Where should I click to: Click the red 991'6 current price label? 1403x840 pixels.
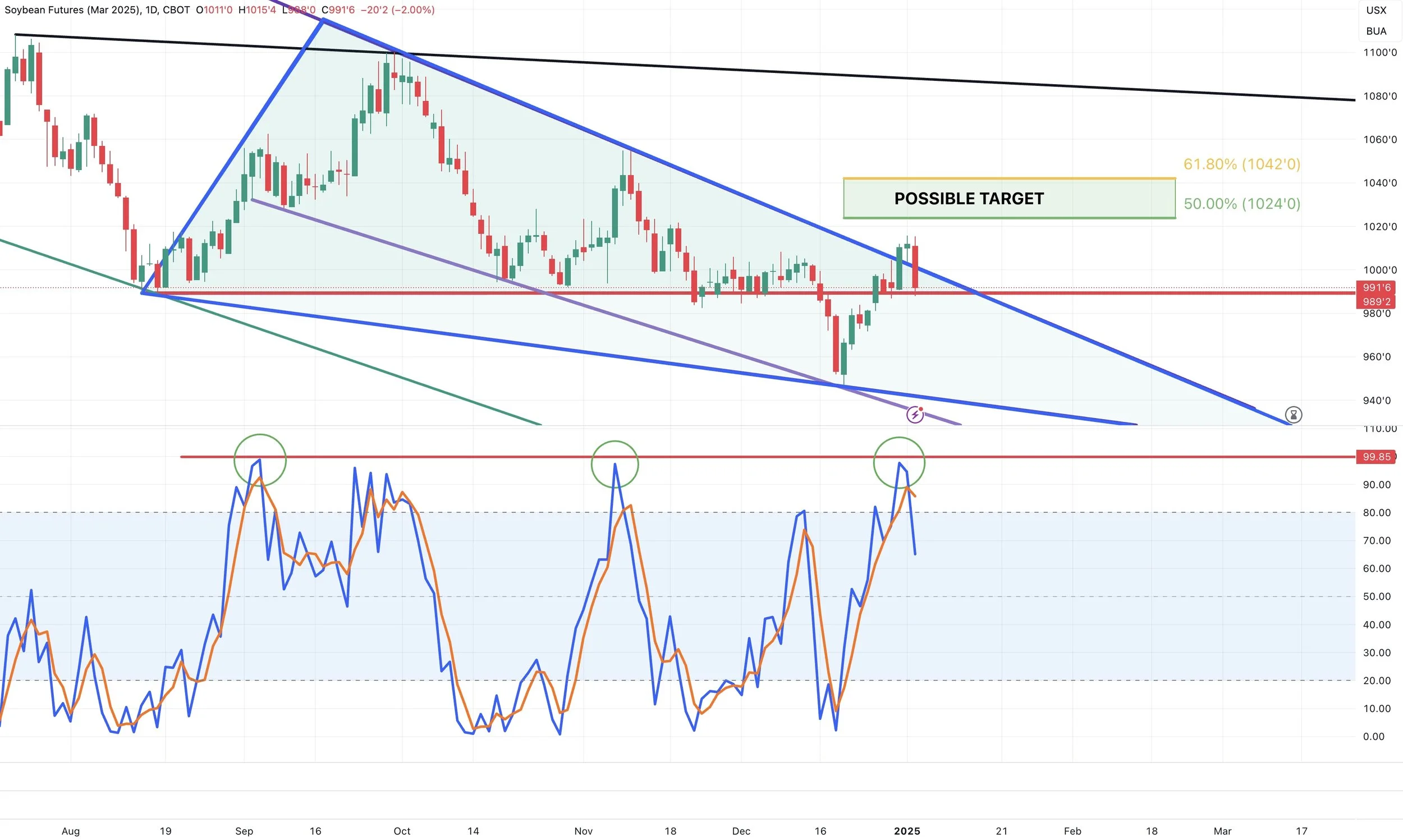pos(1376,287)
